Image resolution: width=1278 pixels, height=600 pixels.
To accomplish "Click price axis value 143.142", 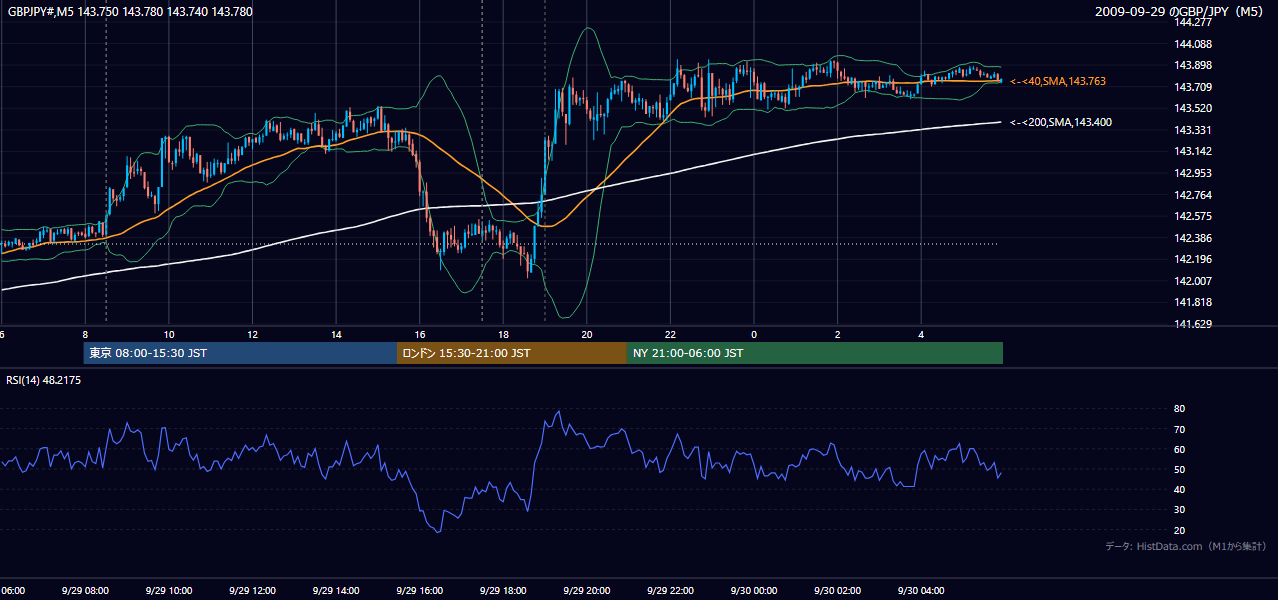I will 1192,151.
